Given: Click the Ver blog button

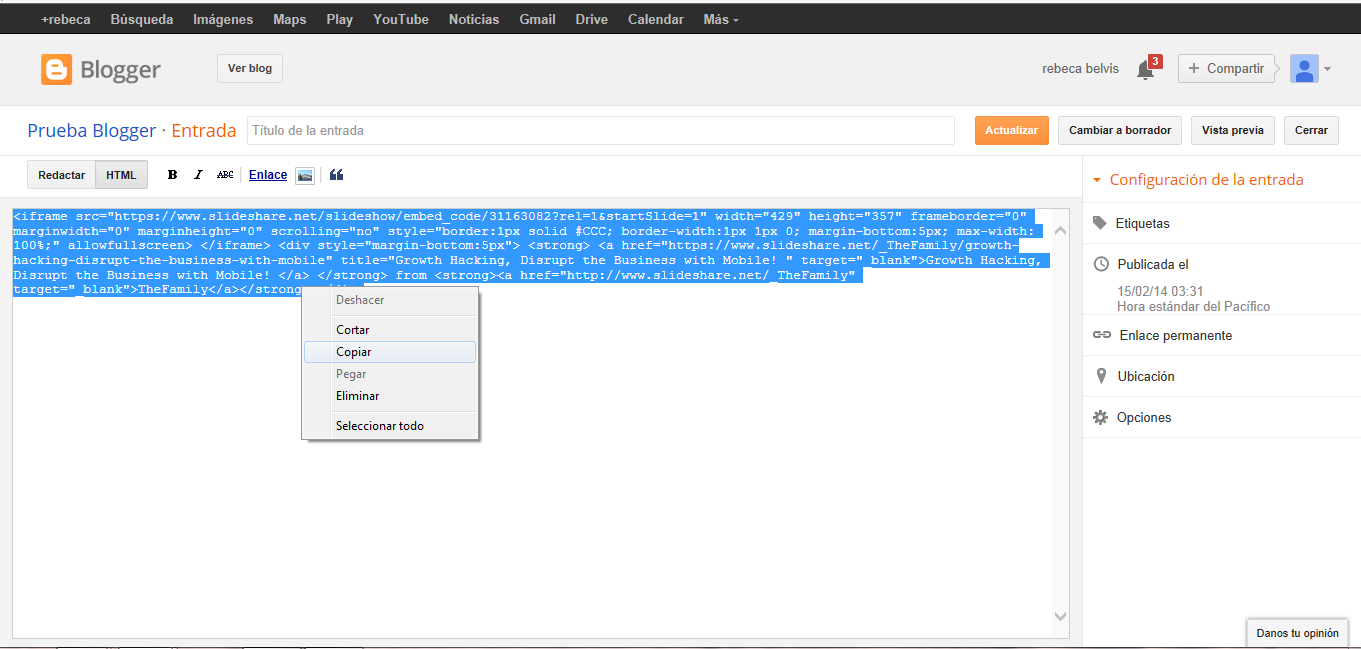Looking at the screenshot, I should click(250, 68).
